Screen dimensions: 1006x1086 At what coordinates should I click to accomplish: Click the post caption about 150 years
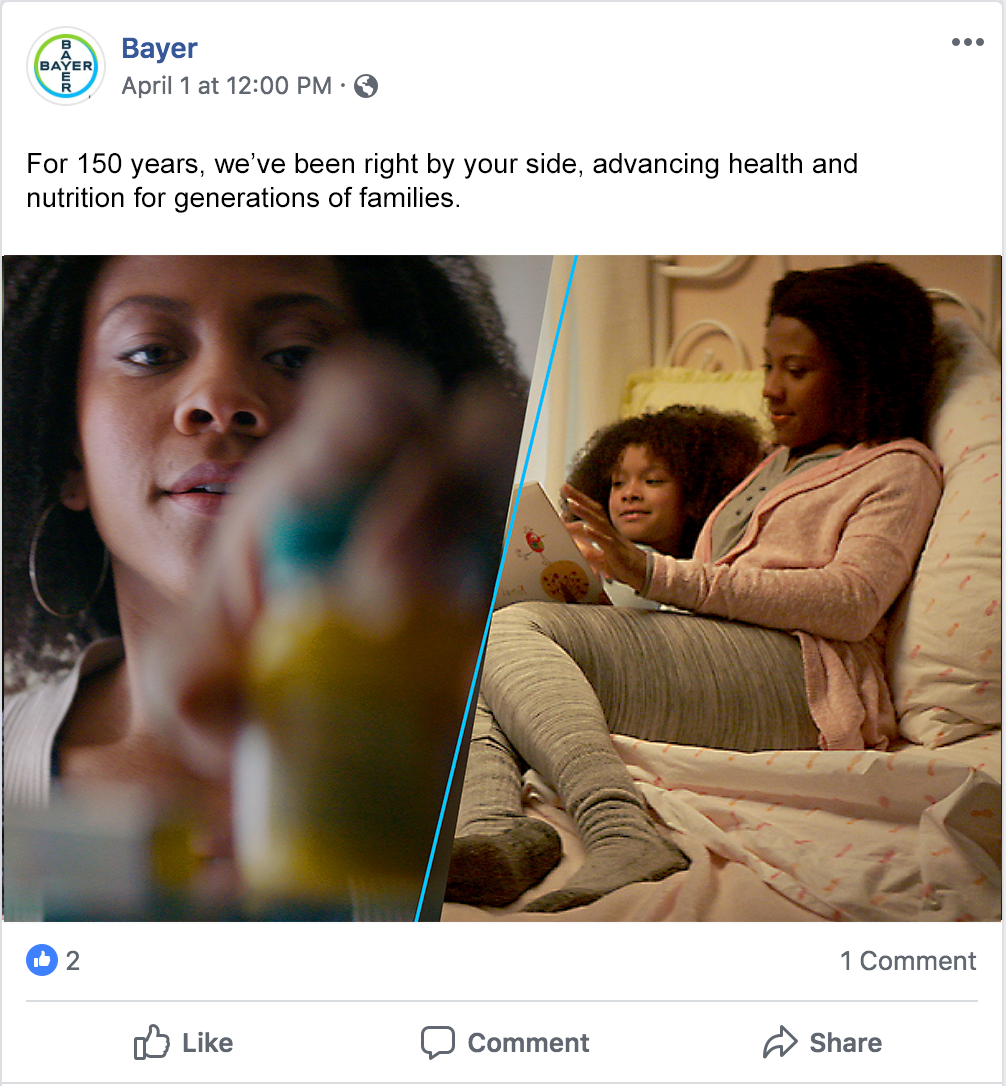click(x=442, y=181)
